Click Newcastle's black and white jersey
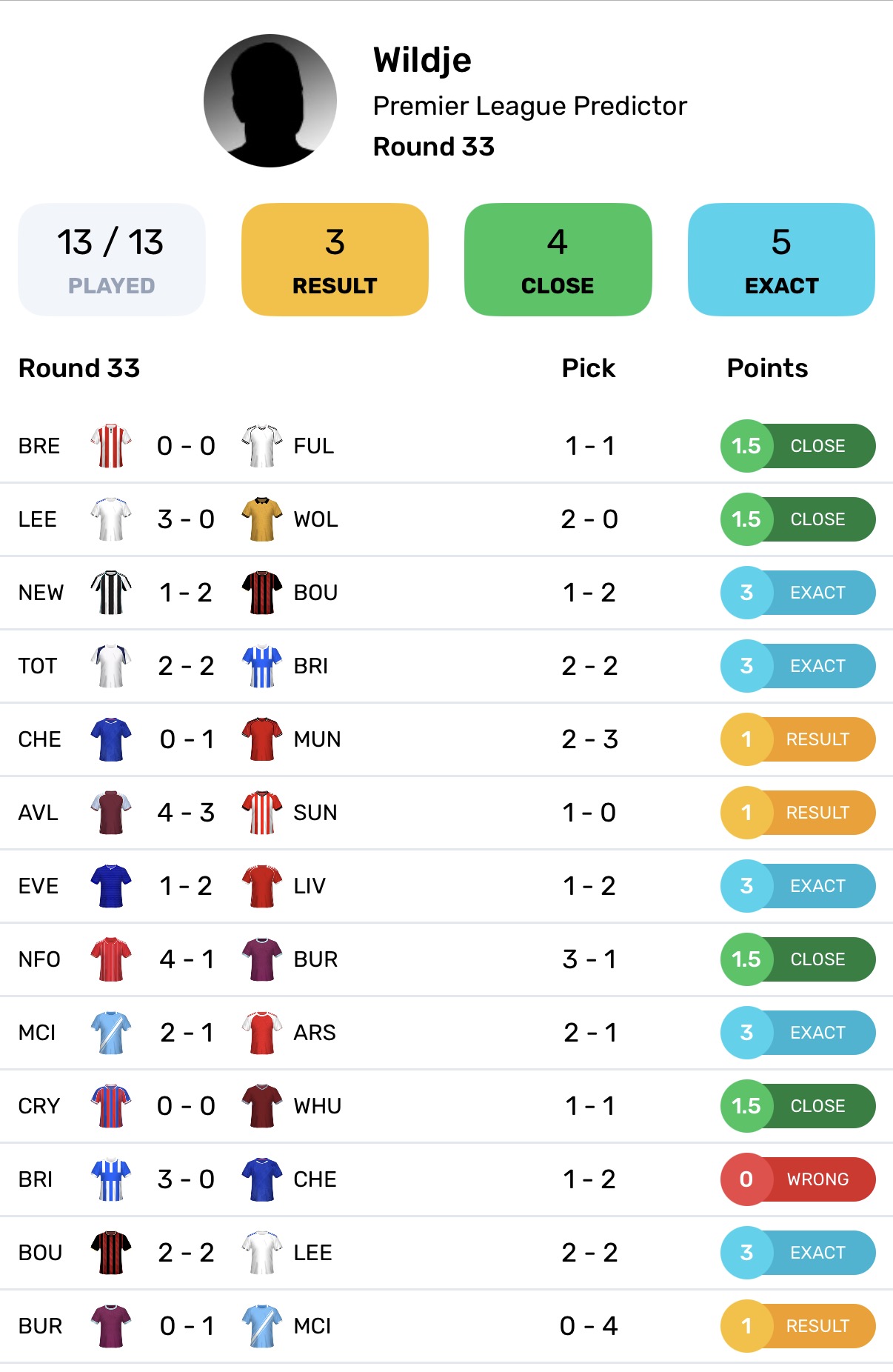The width and height of the screenshot is (893, 1372). [x=111, y=593]
